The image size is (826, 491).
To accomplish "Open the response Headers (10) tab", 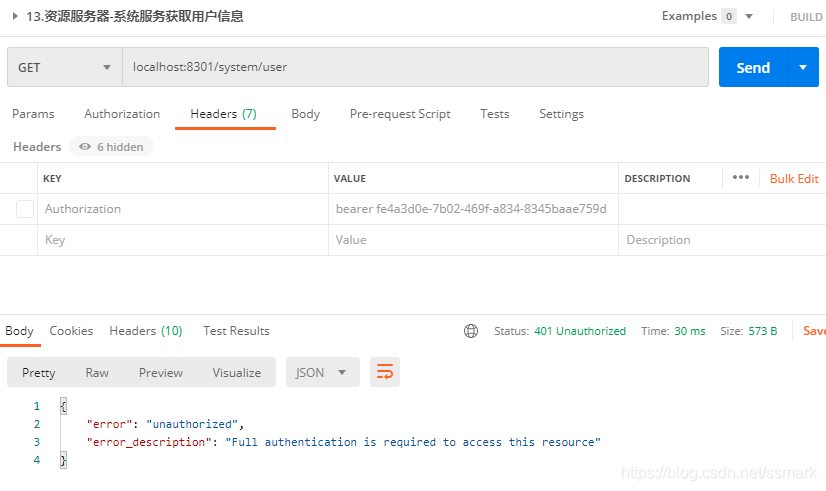I will point(146,331).
